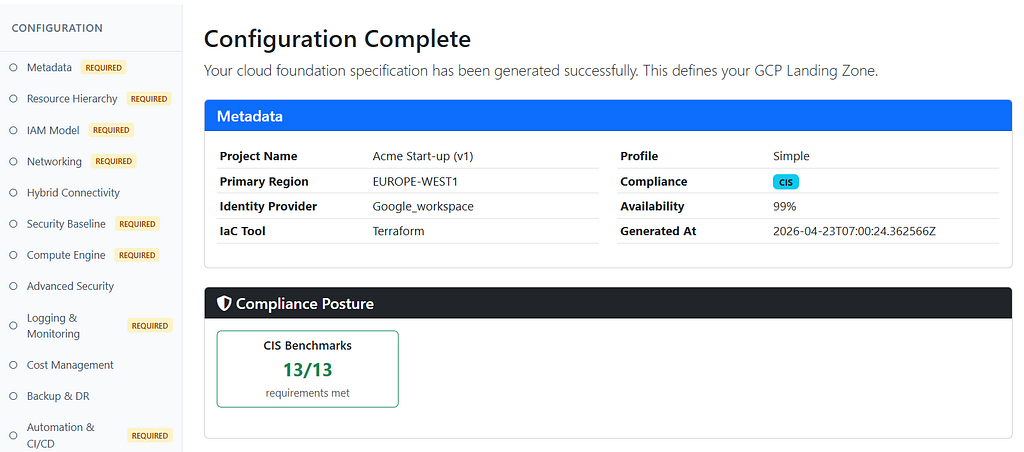Click the Availability label
The height and width of the screenshot is (452, 1024).
[652, 206]
